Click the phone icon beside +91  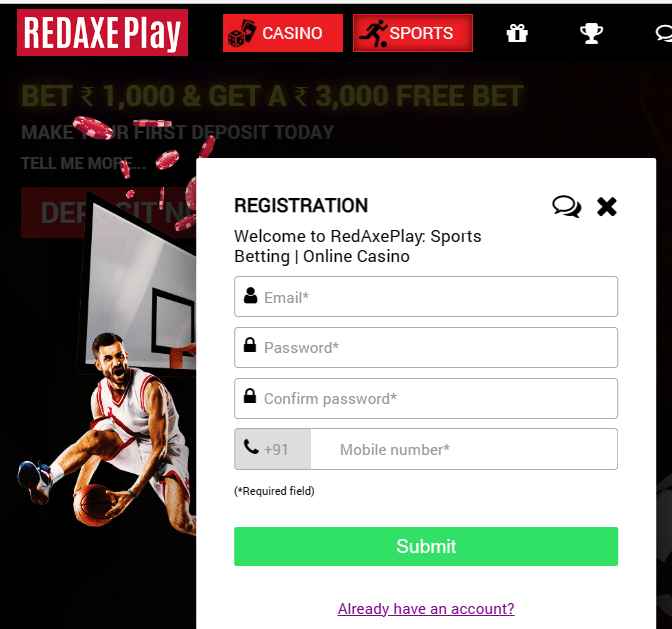tap(251, 447)
